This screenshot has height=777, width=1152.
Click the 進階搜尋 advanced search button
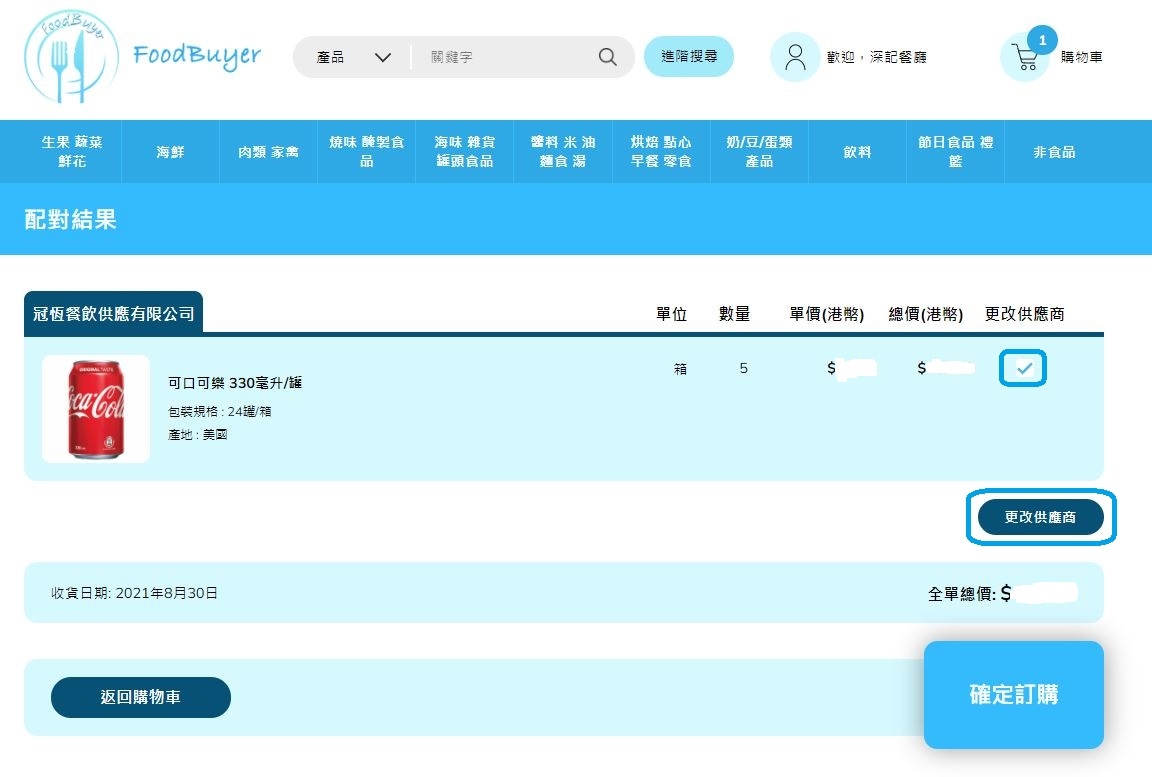688,56
